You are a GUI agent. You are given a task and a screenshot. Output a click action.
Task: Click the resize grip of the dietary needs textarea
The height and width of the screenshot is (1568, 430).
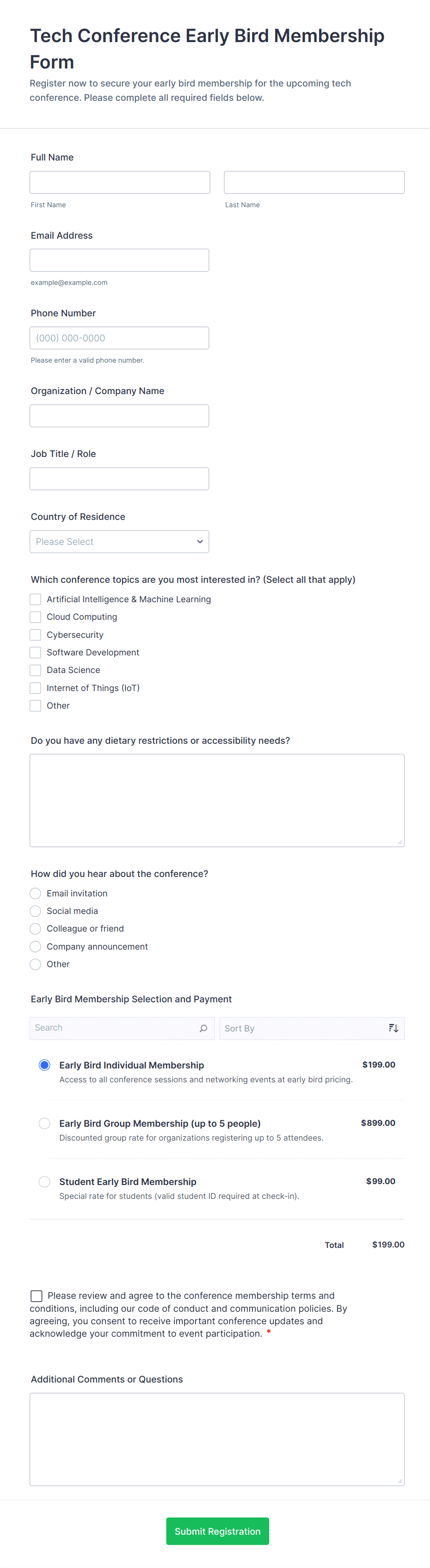(x=400, y=843)
